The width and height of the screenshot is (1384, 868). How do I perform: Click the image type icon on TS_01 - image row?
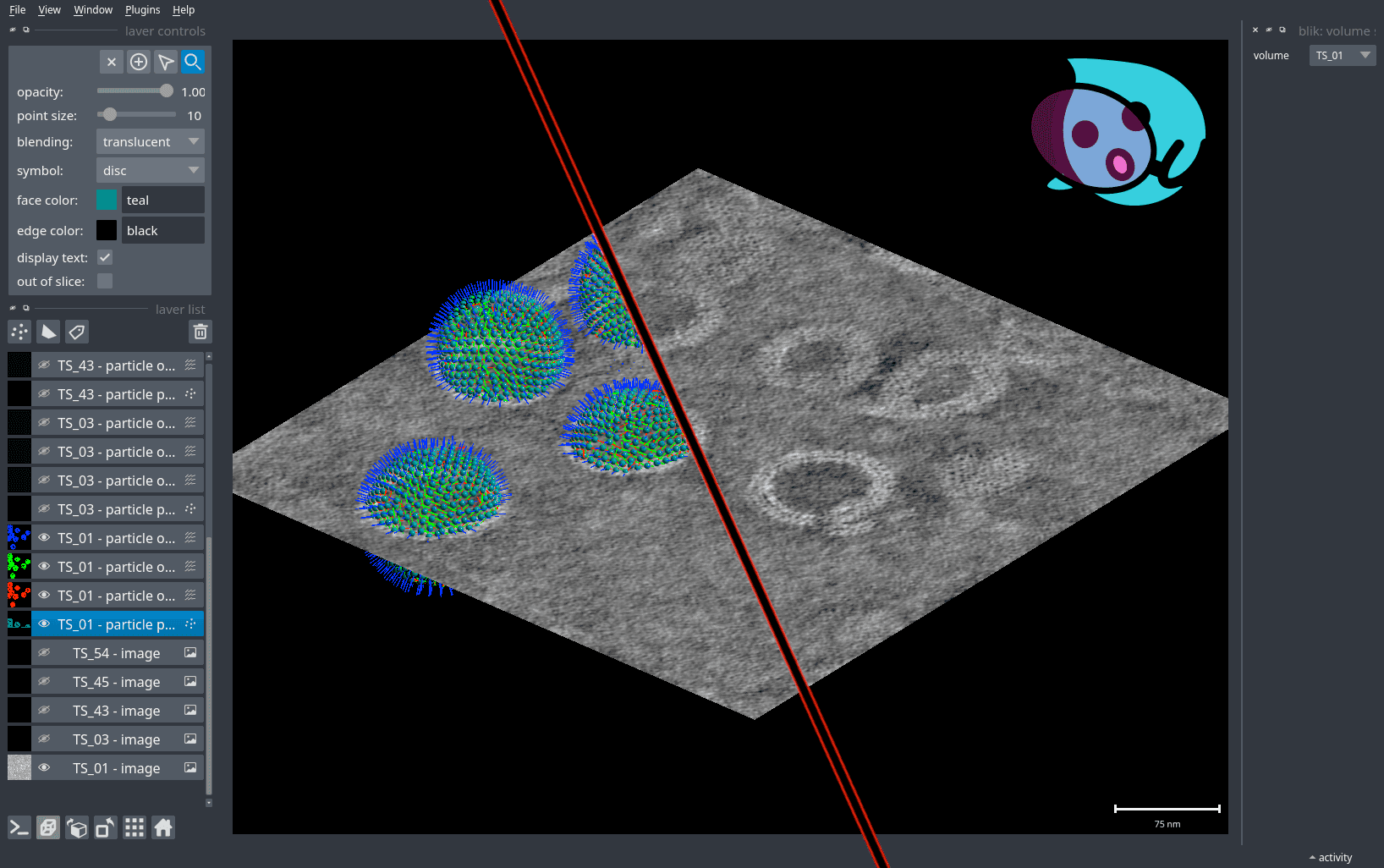click(190, 768)
